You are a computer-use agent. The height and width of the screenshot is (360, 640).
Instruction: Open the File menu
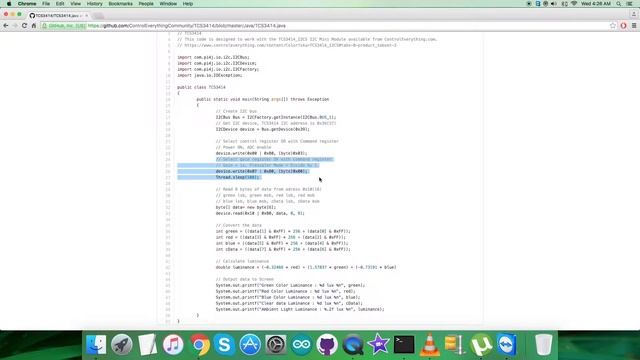pos(46,4)
